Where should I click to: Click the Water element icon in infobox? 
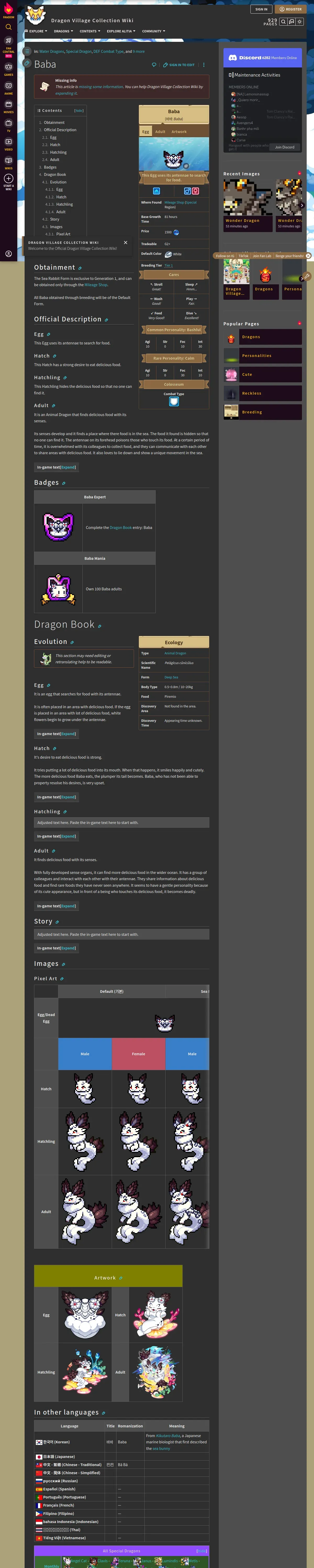[156, 191]
